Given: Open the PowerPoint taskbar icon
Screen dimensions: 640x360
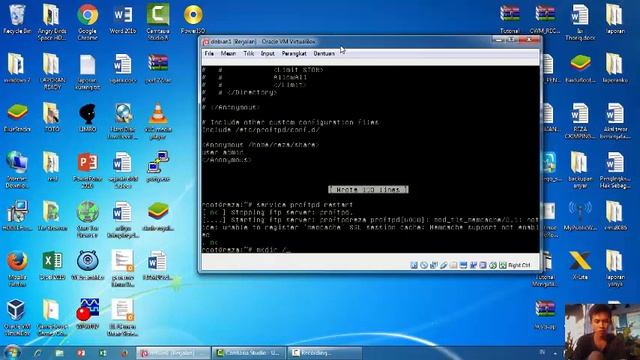Looking at the screenshot, I should pyautogui.click(x=81, y=353).
